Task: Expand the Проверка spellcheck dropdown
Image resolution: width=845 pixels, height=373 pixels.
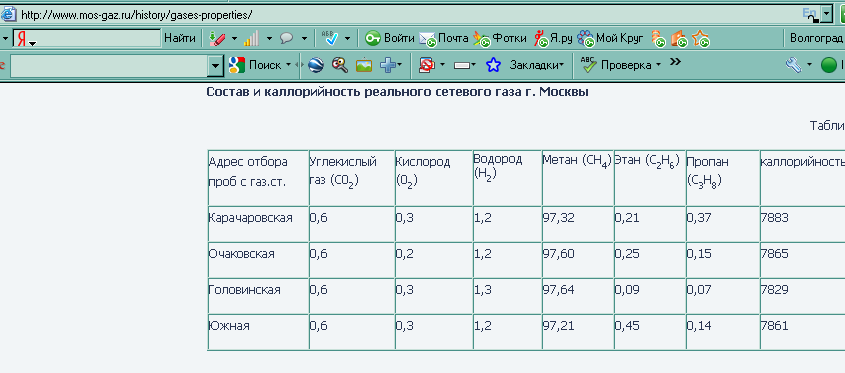Action: (658, 65)
